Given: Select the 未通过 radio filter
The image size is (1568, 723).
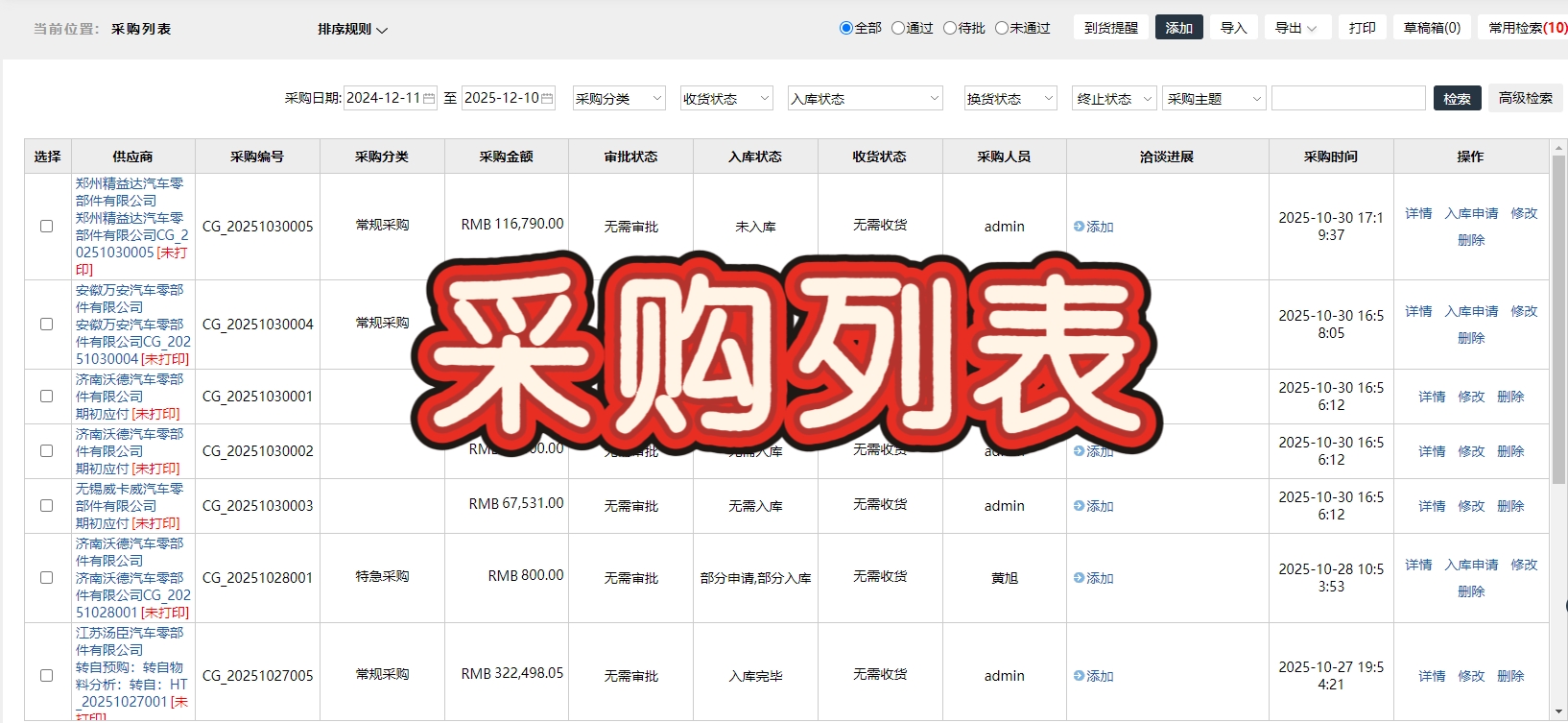Looking at the screenshot, I should (x=1002, y=28).
